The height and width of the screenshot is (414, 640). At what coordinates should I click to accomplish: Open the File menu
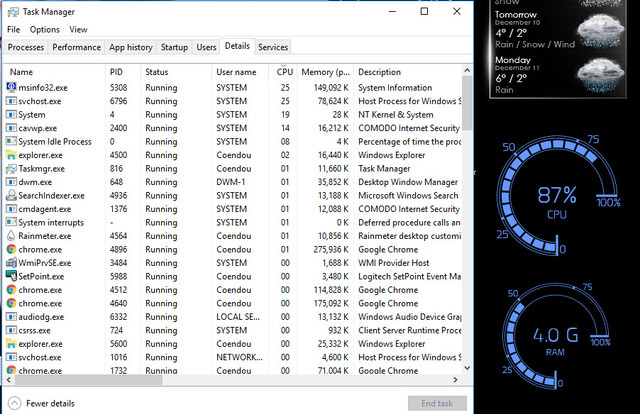(13, 29)
